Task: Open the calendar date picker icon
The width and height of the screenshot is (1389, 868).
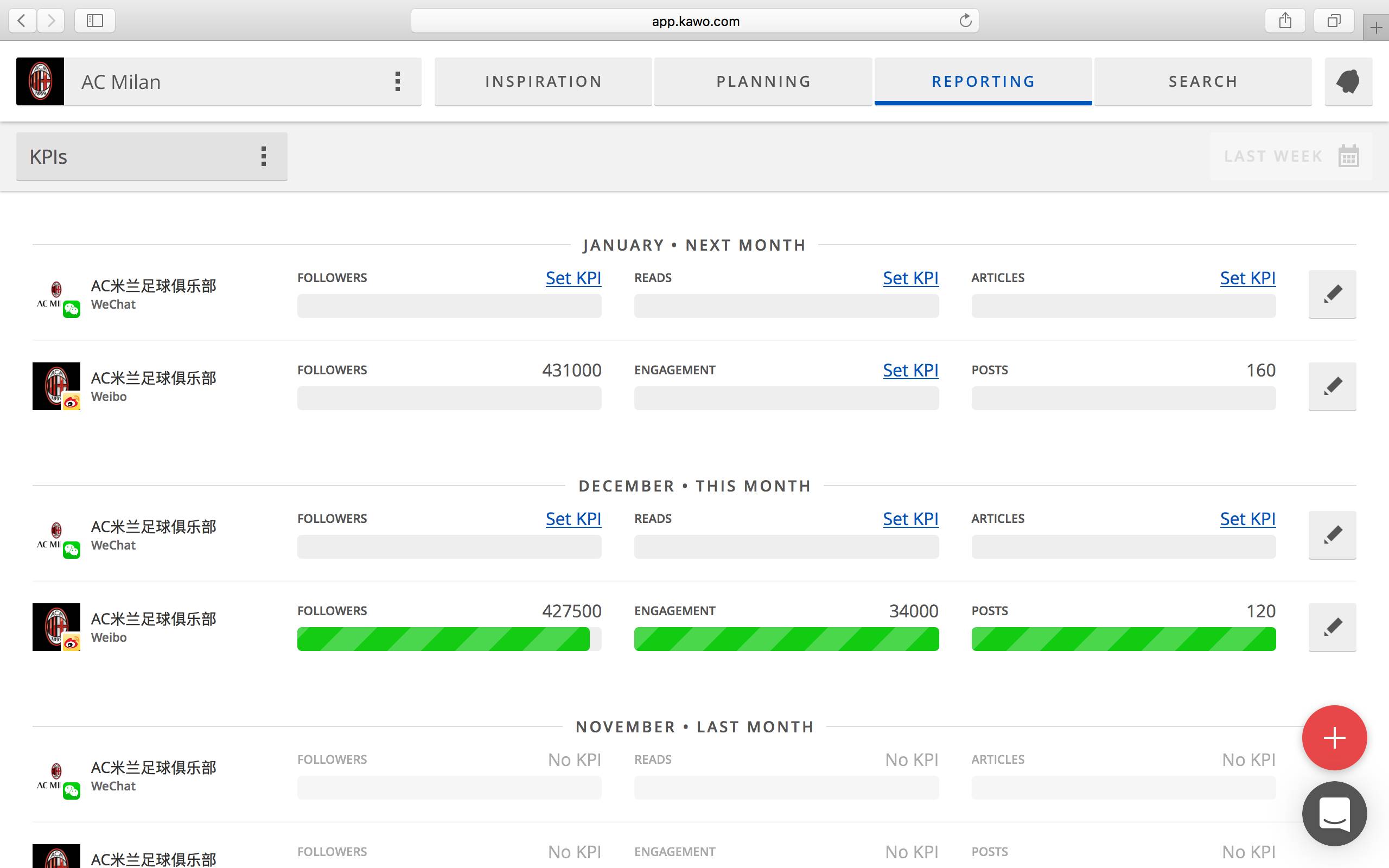Action: pyautogui.click(x=1348, y=156)
